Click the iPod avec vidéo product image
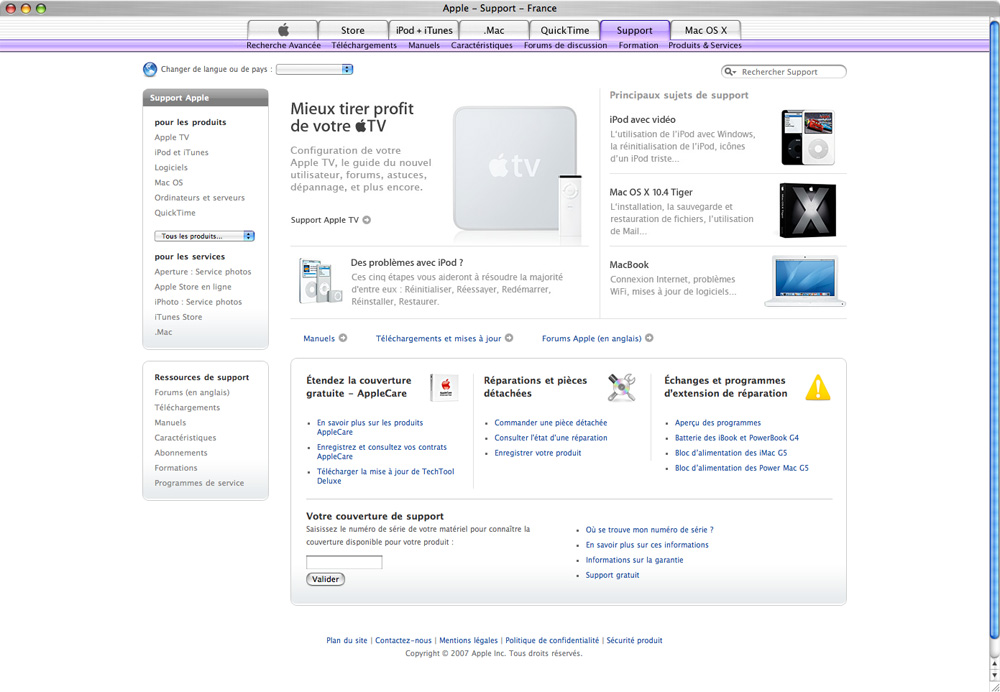 click(x=808, y=138)
